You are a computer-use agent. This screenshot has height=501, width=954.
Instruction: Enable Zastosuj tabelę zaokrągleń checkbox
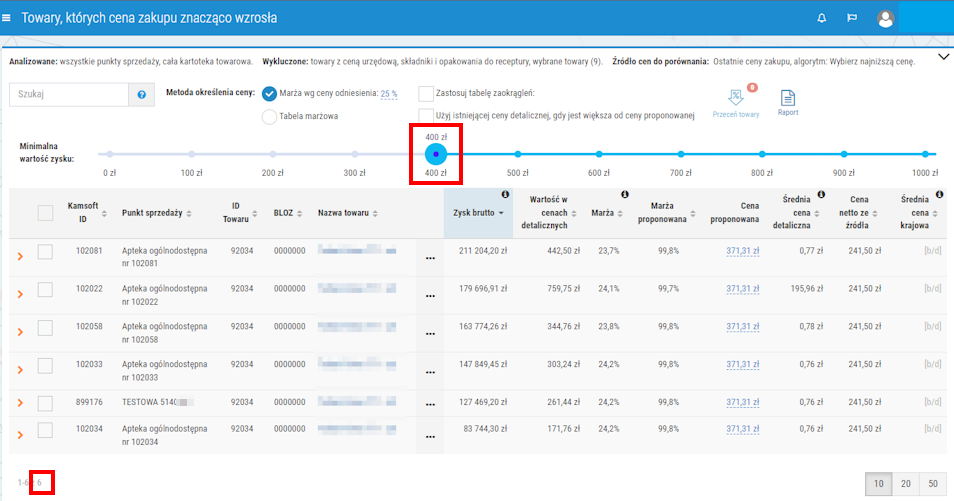(426, 93)
